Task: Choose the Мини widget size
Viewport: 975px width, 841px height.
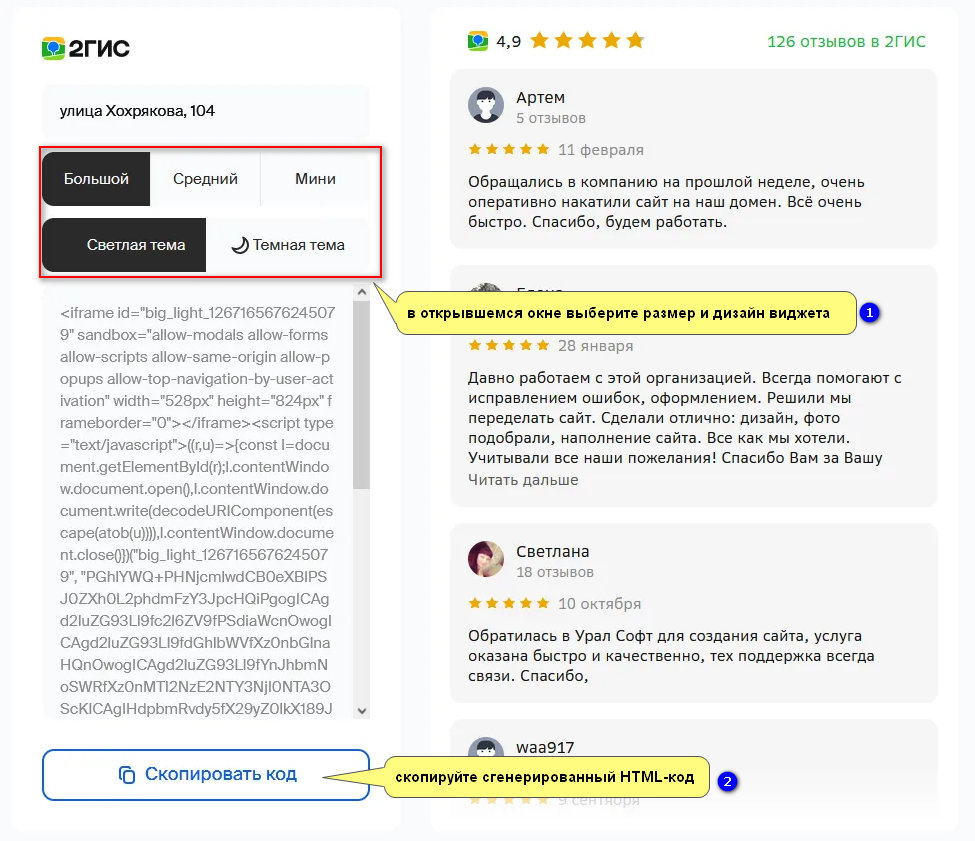Action: click(315, 179)
